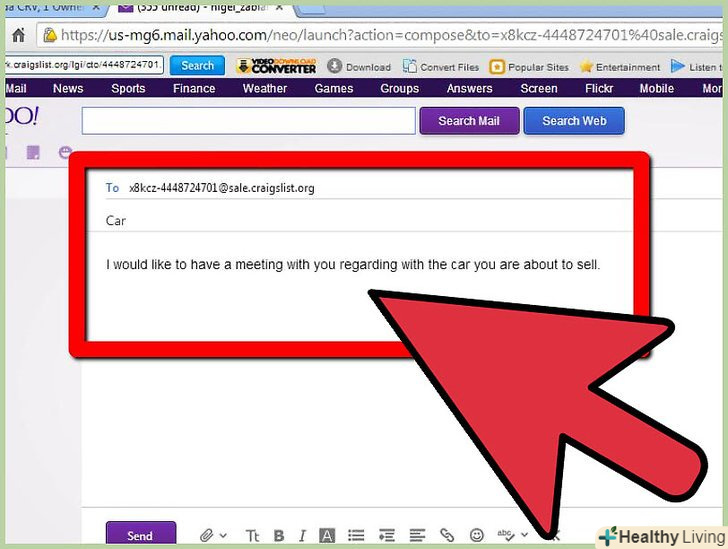Click the Yahoo! logo
Image resolution: width=728 pixels, height=549 pixels.
pos(22,116)
